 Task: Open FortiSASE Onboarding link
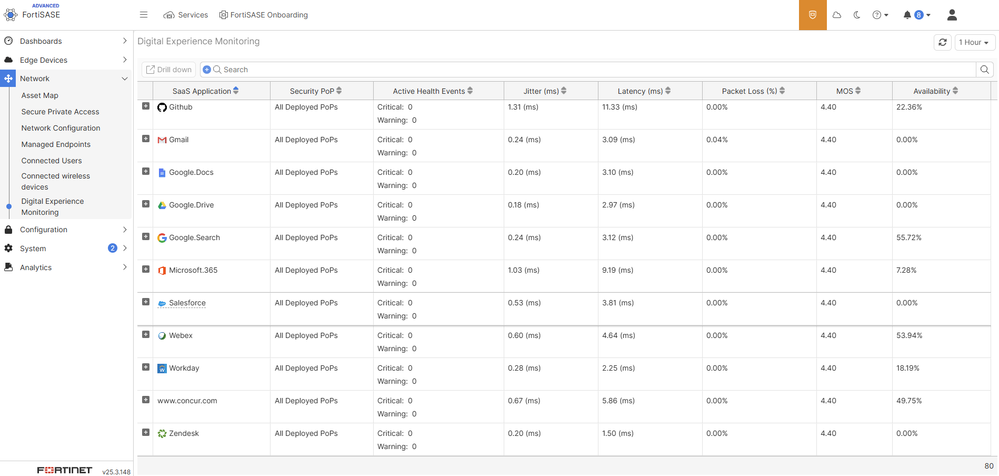click(263, 15)
